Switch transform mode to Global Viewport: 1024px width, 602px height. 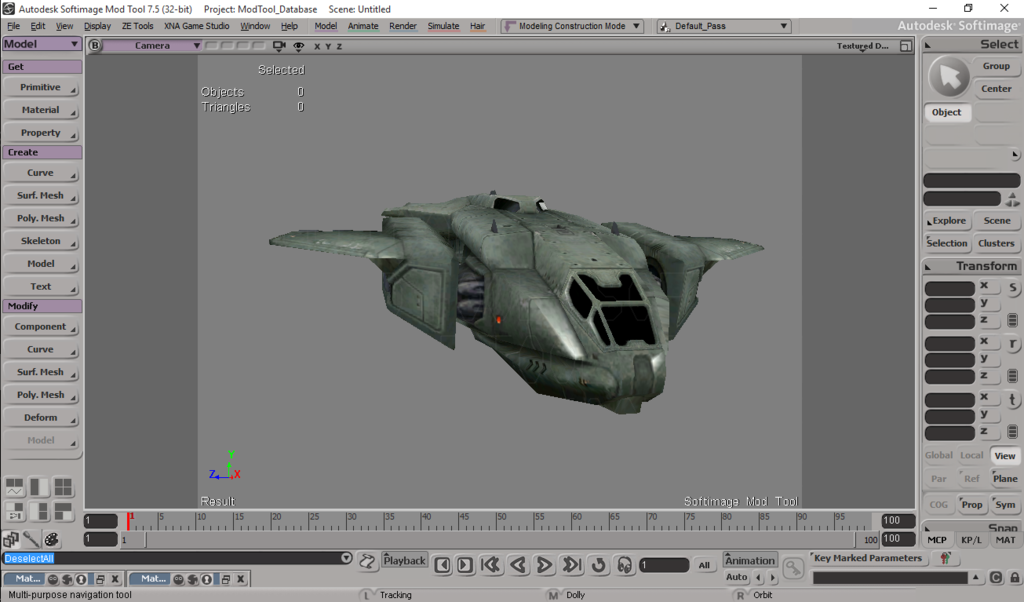938,455
